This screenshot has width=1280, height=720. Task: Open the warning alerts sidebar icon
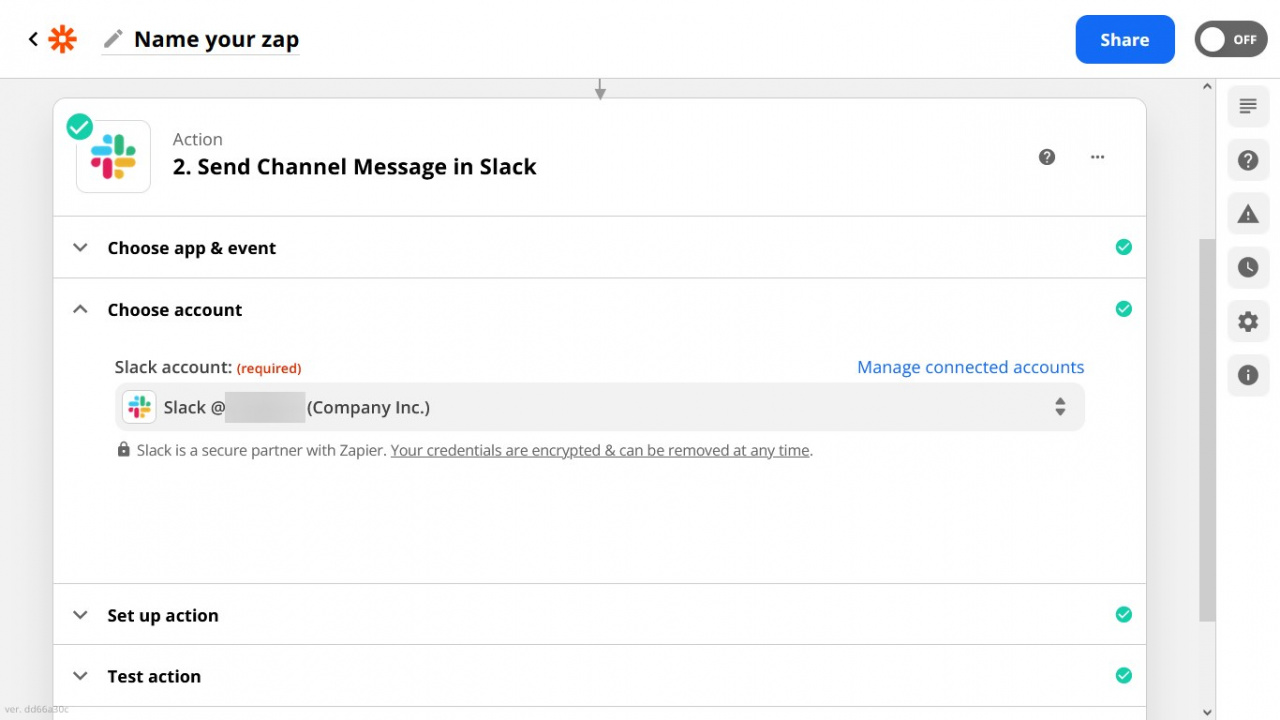[x=1248, y=214]
